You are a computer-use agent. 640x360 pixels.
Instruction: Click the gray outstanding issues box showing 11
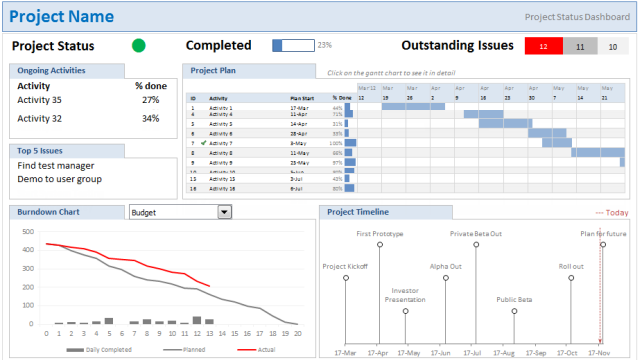(580, 46)
